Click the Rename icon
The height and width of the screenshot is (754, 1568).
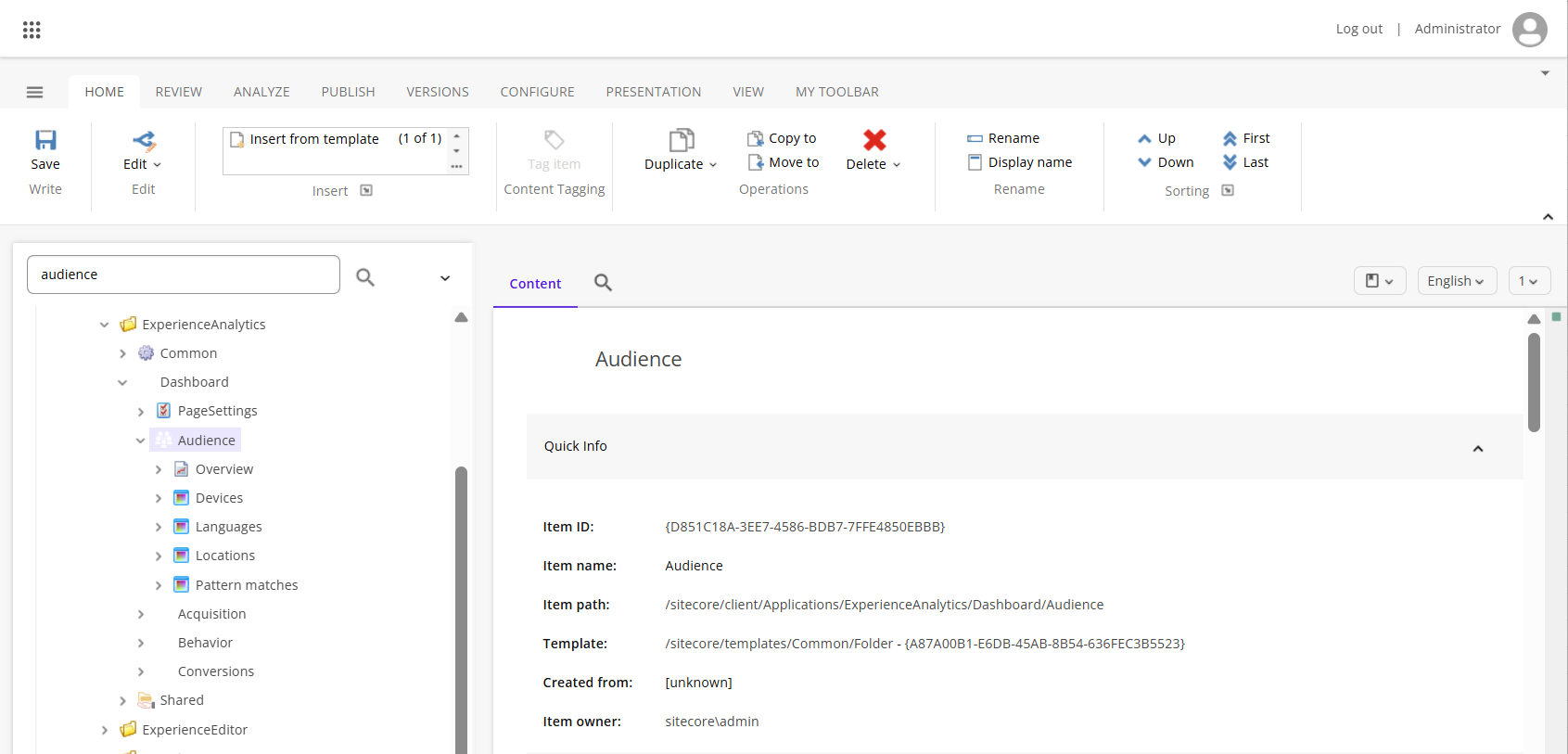coord(975,138)
